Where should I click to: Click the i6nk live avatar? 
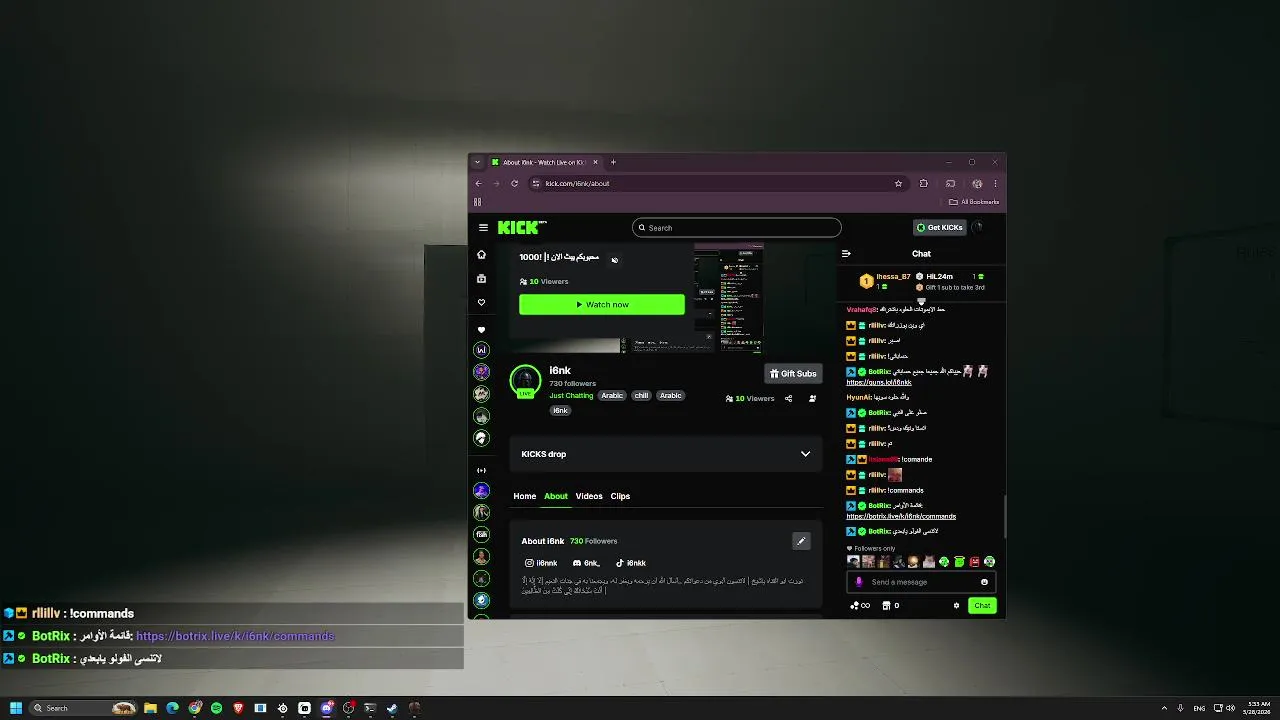tap(525, 381)
